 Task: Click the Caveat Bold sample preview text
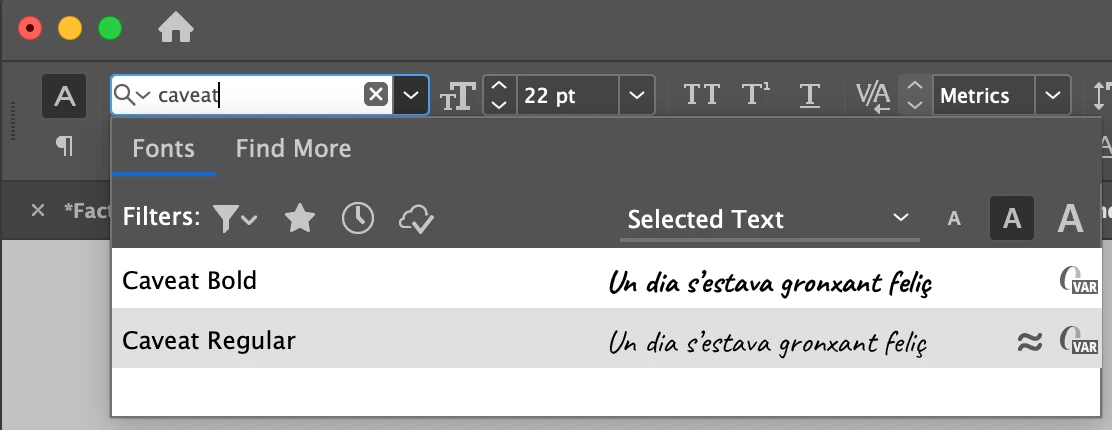pyautogui.click(x=770, y=284)
